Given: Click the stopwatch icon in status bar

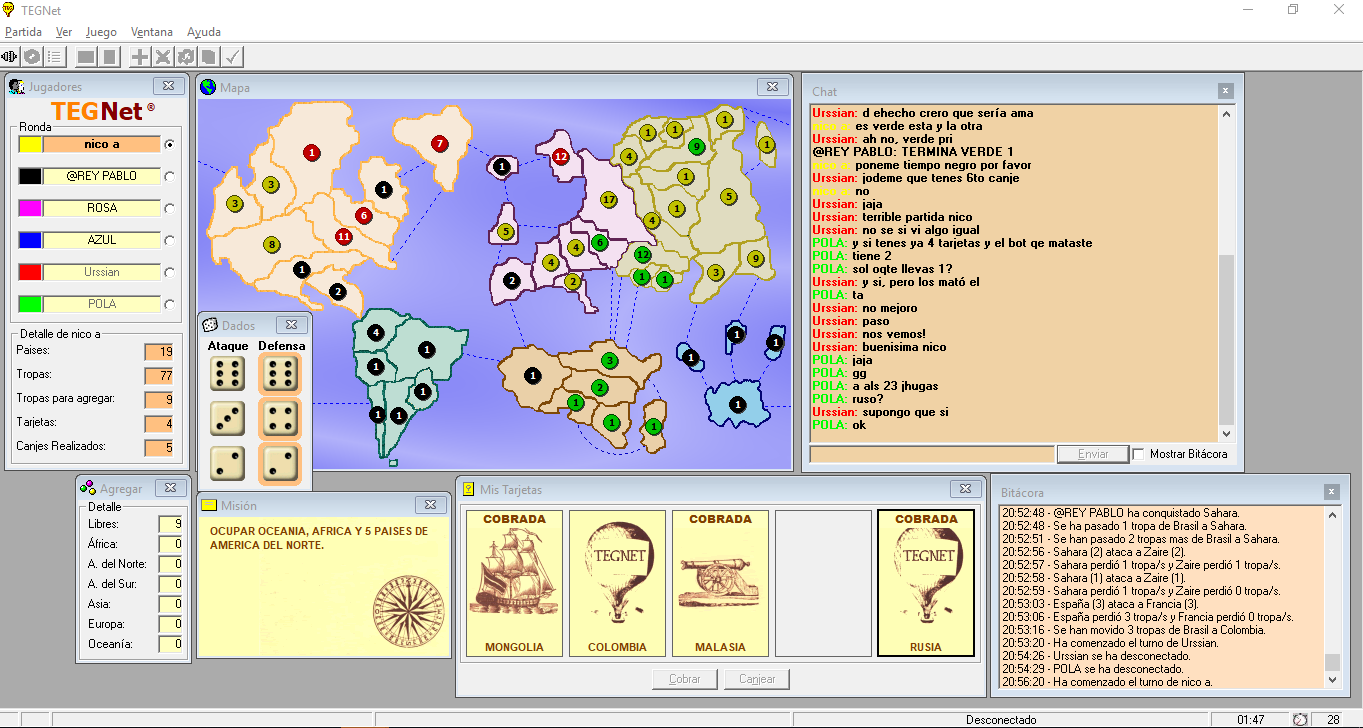Looking at the screenshot, I should (x=1300, y=719).
